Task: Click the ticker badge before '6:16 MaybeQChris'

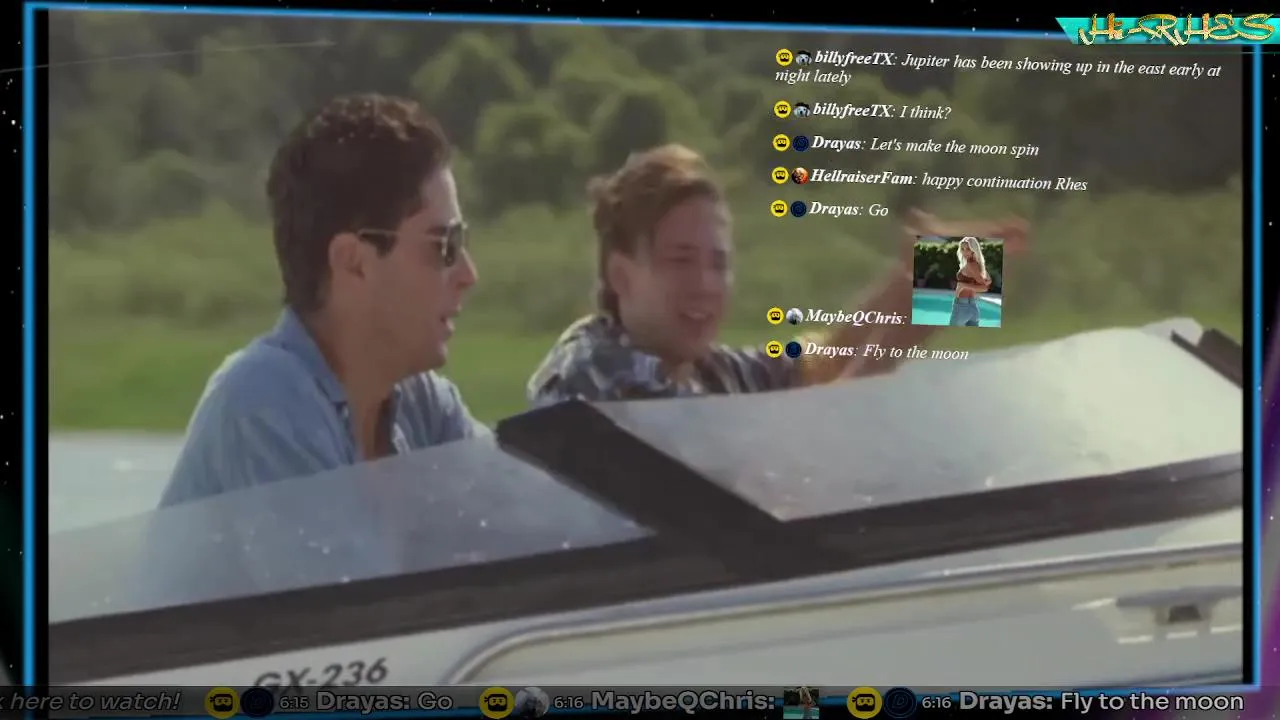Action: (497, 703)
